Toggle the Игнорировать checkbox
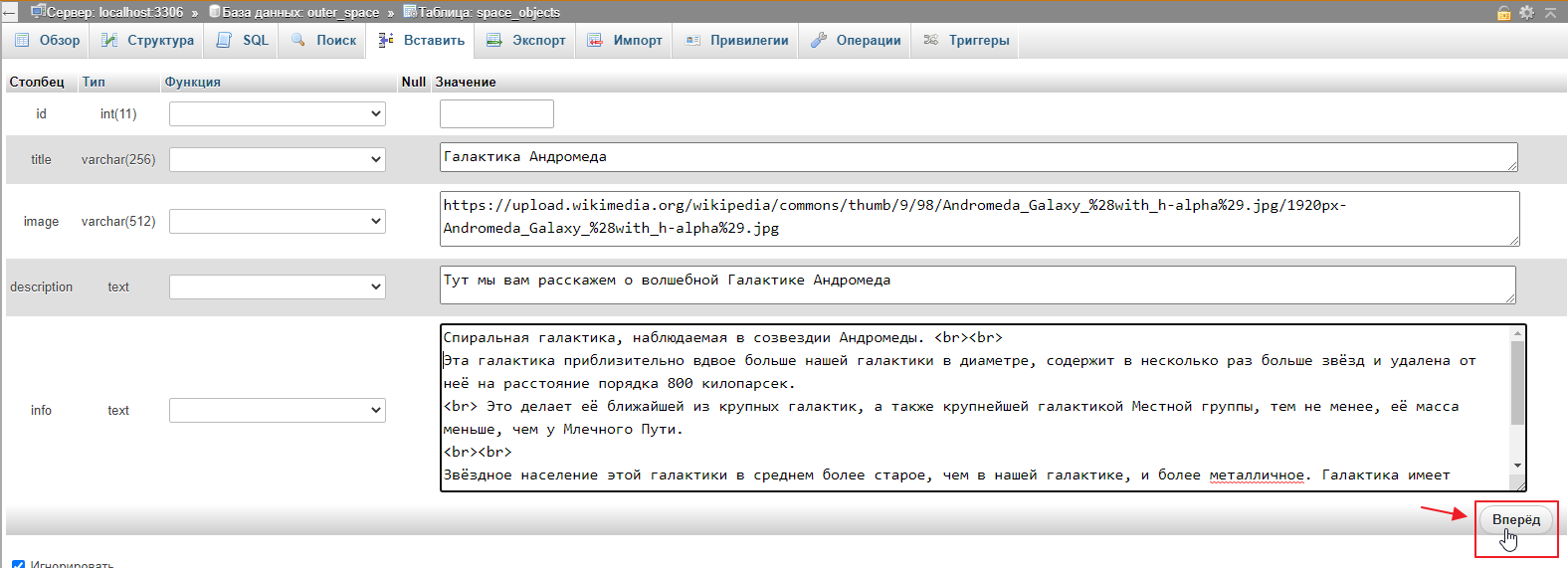1568x568 pixels. 18,564
